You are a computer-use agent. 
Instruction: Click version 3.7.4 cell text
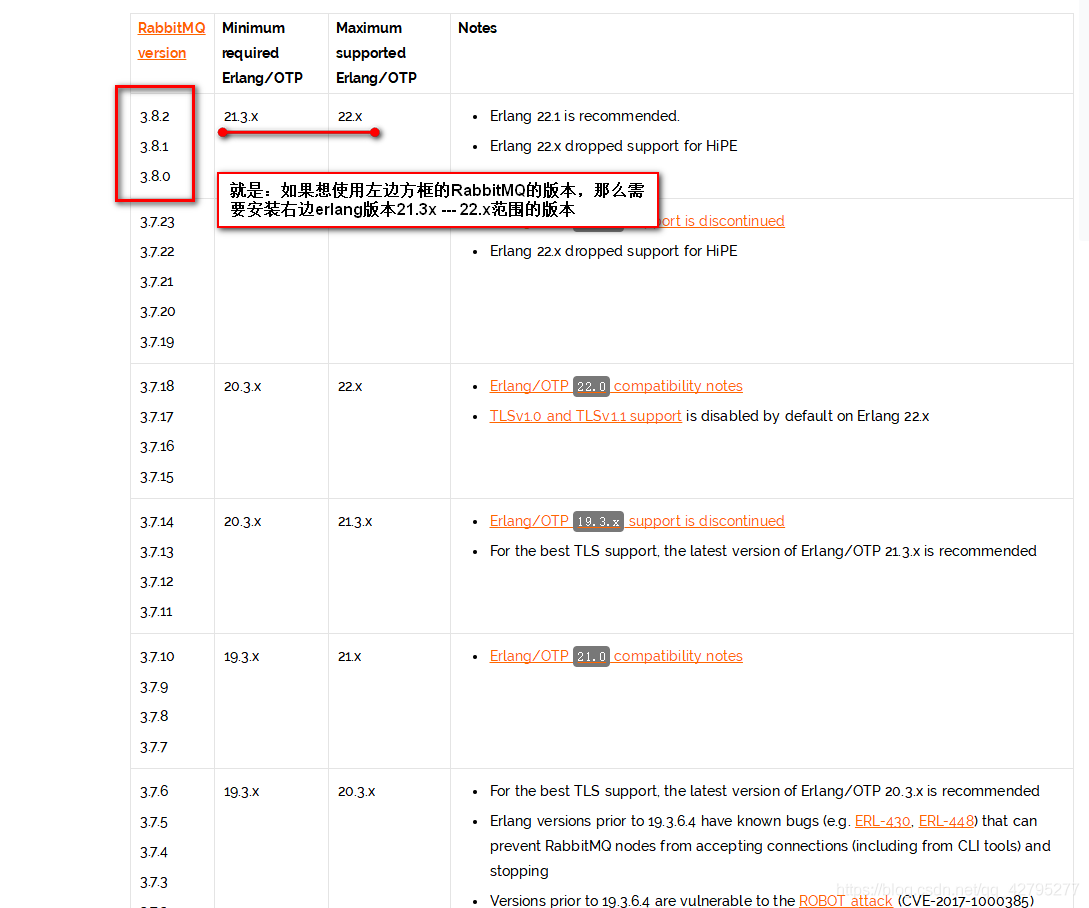pos(153,852)
